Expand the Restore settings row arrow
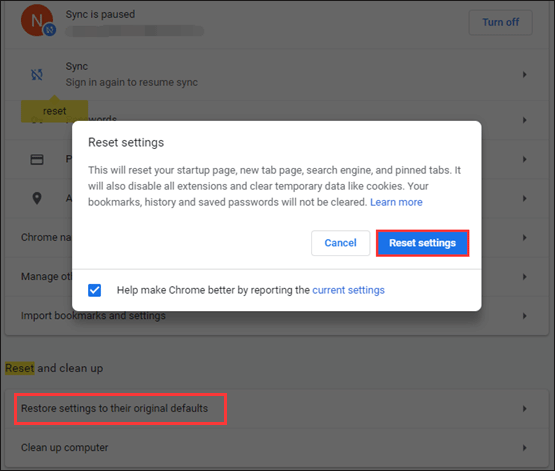555x471 pixels. coord(525,409)
